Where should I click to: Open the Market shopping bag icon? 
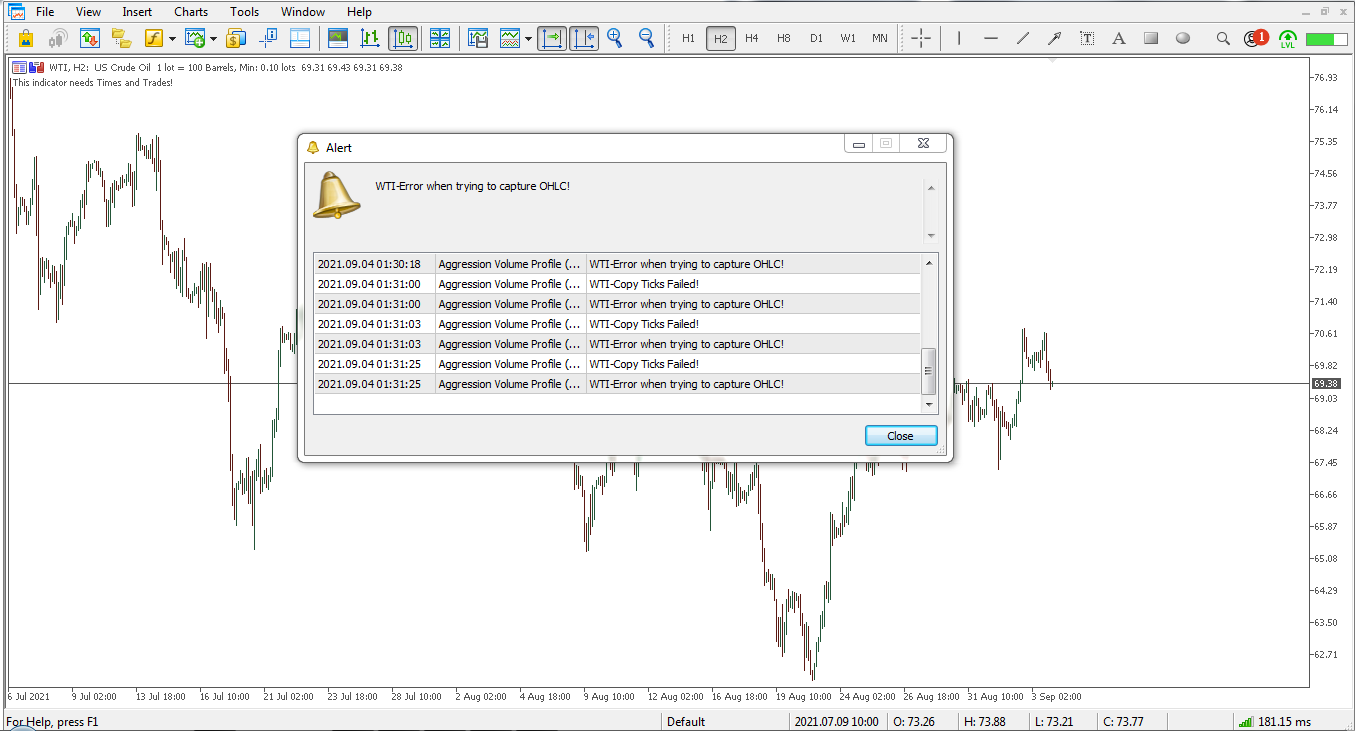[26, 39]
